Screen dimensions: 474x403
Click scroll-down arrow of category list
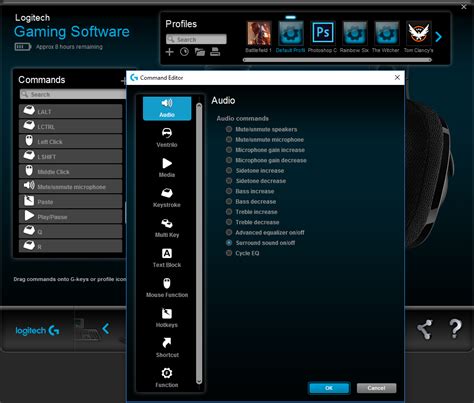pyautogui.click(x=199, y=381)
